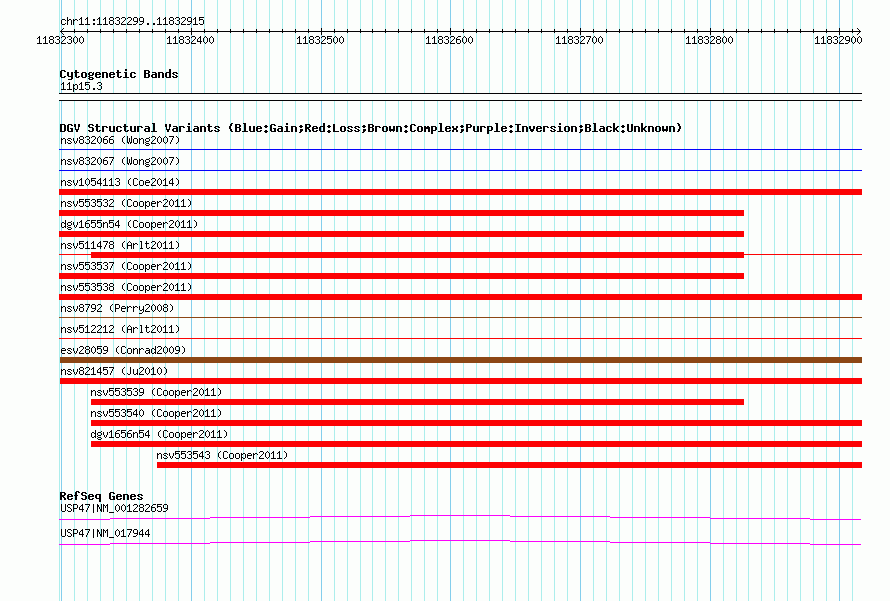Click the 11832600 ruler position
Screen dimensions: 890x601
449,40
